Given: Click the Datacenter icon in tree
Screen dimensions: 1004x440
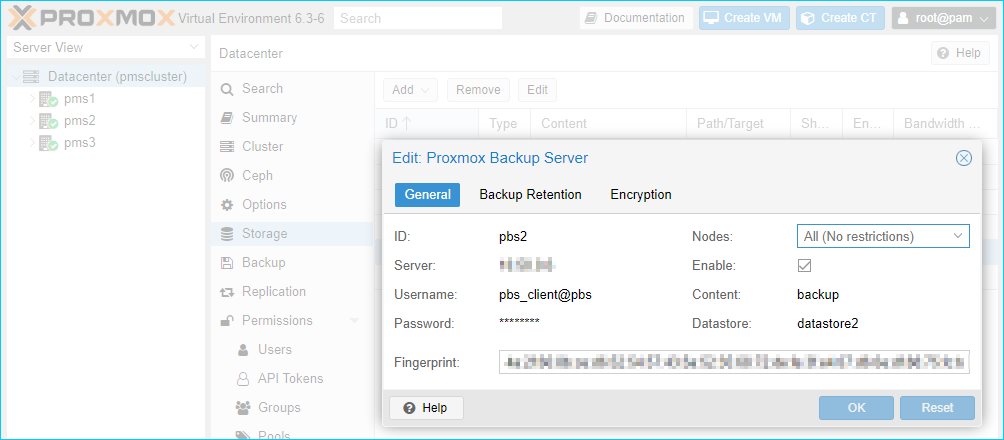Looking at the screenshot, I should tap(31, 77).
